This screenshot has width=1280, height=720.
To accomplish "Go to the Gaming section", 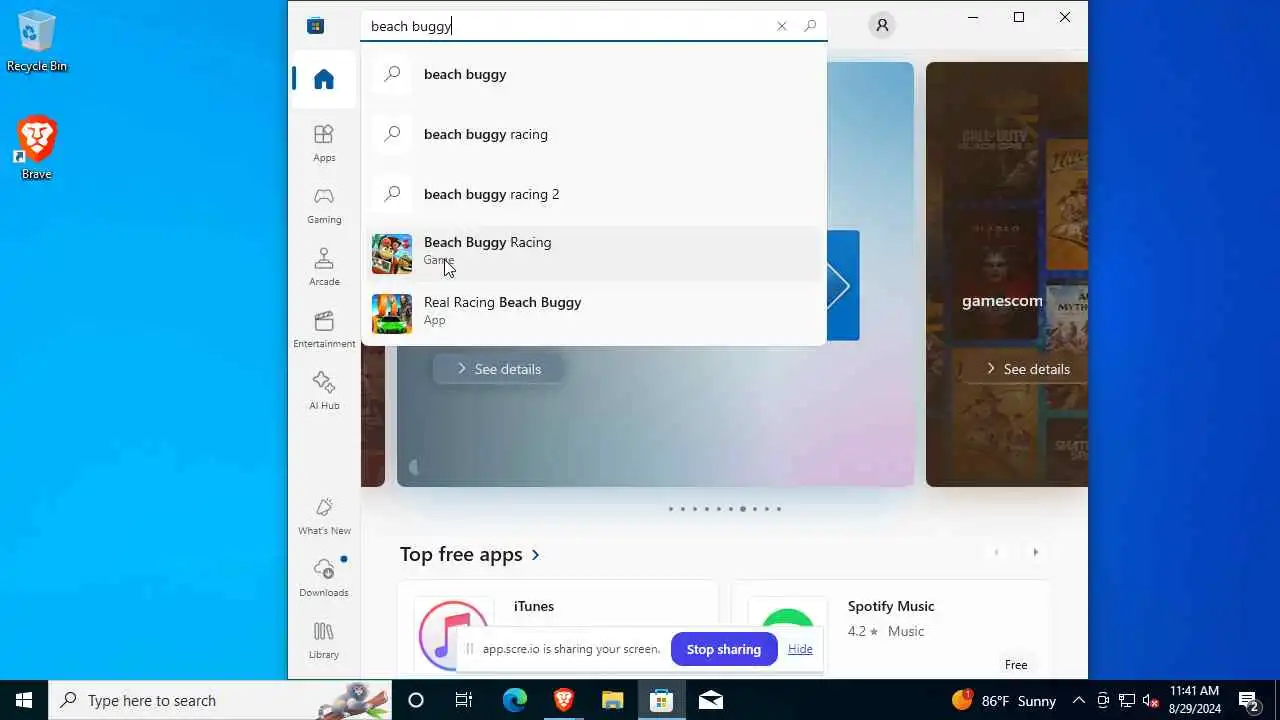I will 324,205.
